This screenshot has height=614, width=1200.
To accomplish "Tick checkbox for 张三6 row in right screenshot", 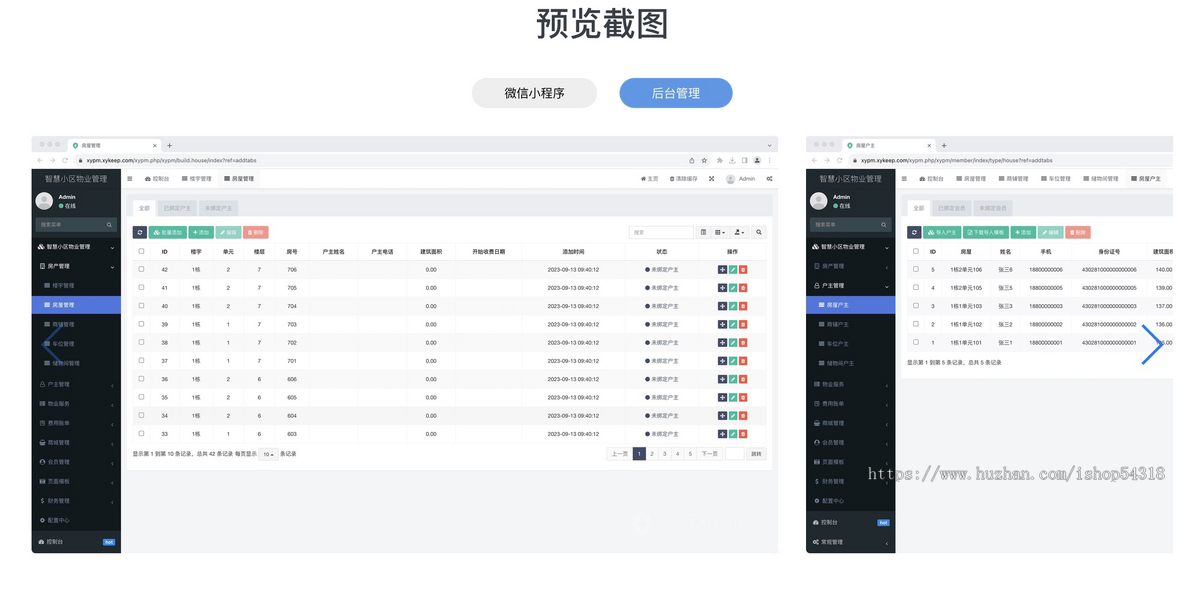I will 915,269.
